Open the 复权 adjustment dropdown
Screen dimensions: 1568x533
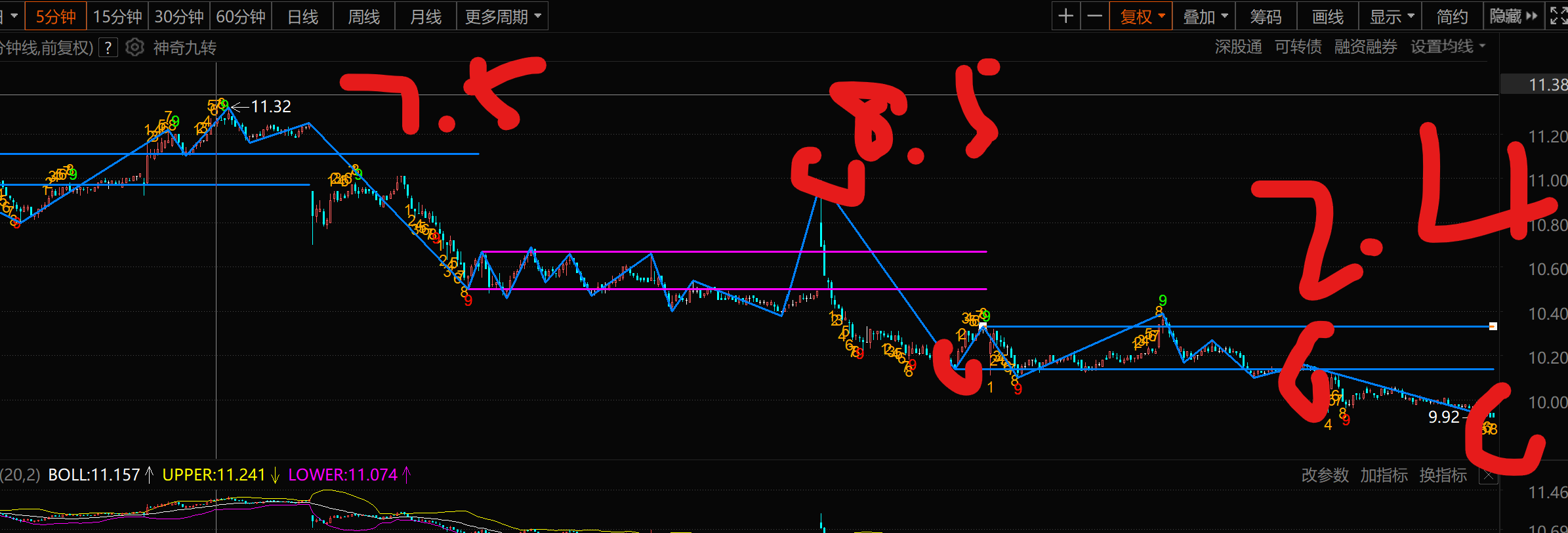1142,16
